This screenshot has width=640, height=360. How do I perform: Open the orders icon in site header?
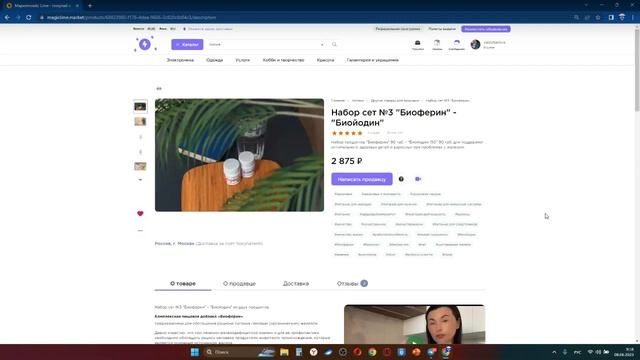[437, 44]
